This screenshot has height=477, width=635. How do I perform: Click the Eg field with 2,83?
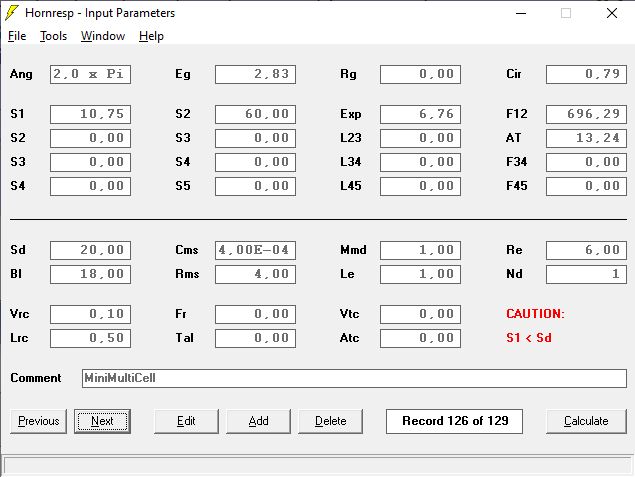(x=256, y=75)
